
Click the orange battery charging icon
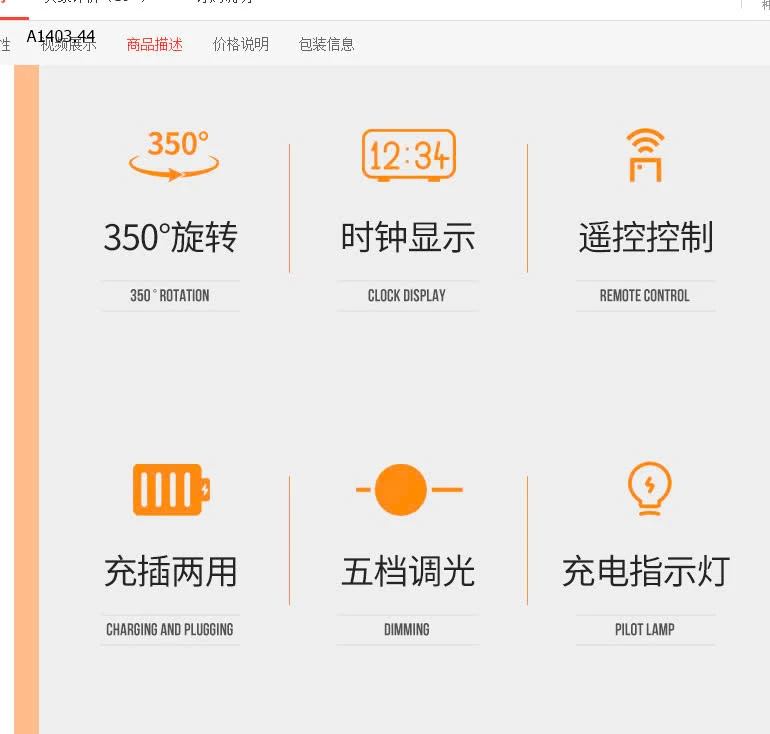[171, 490]
